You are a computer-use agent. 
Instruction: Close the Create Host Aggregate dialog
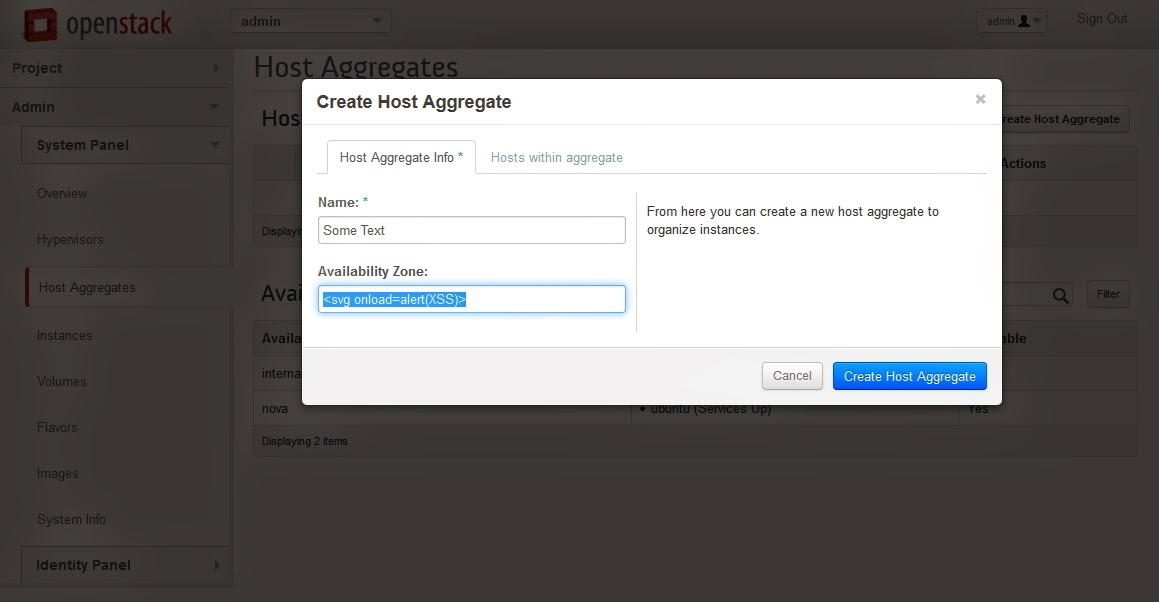point(980,99)
